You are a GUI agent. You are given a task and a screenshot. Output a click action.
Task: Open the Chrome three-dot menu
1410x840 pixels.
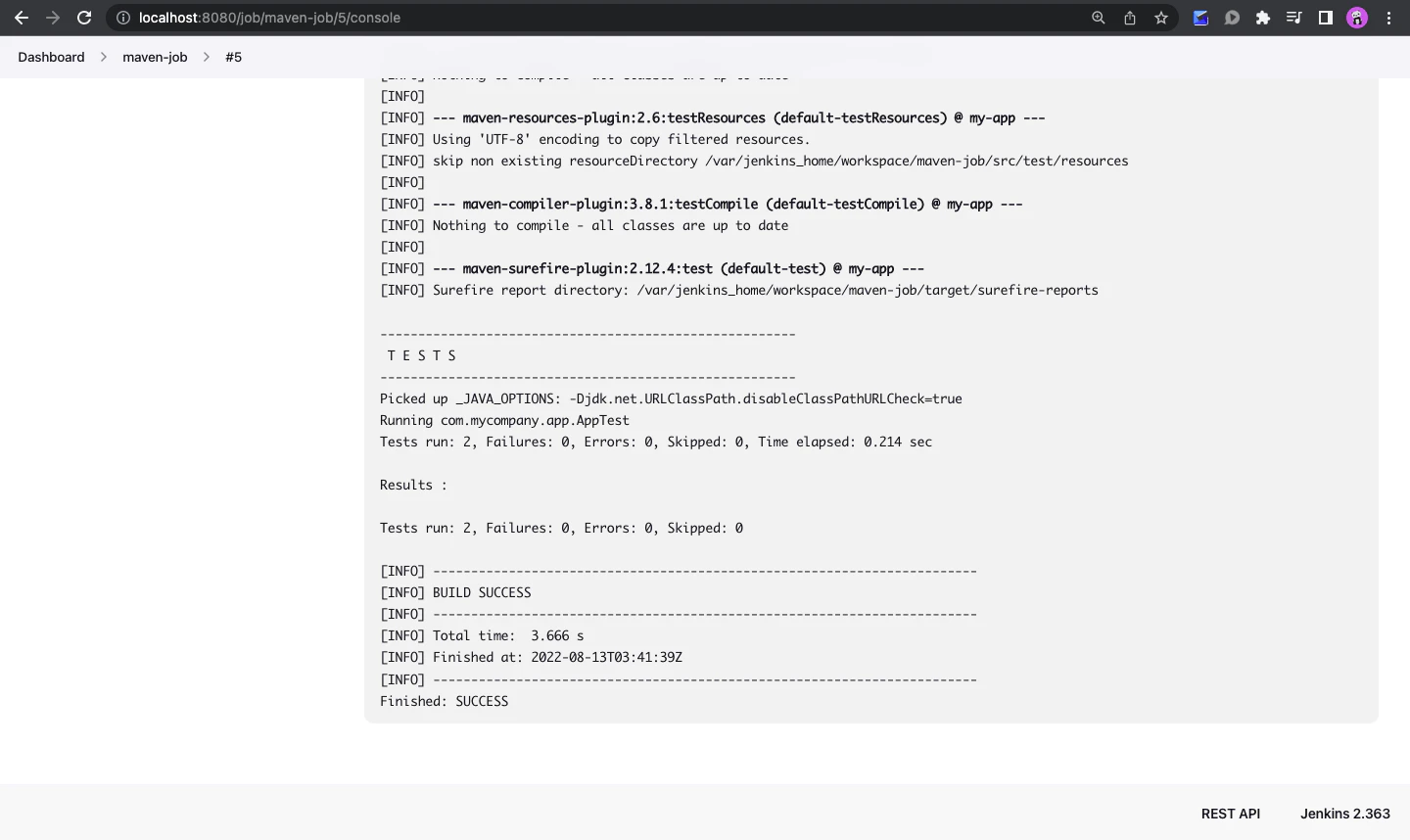(x=1388, y=18)
